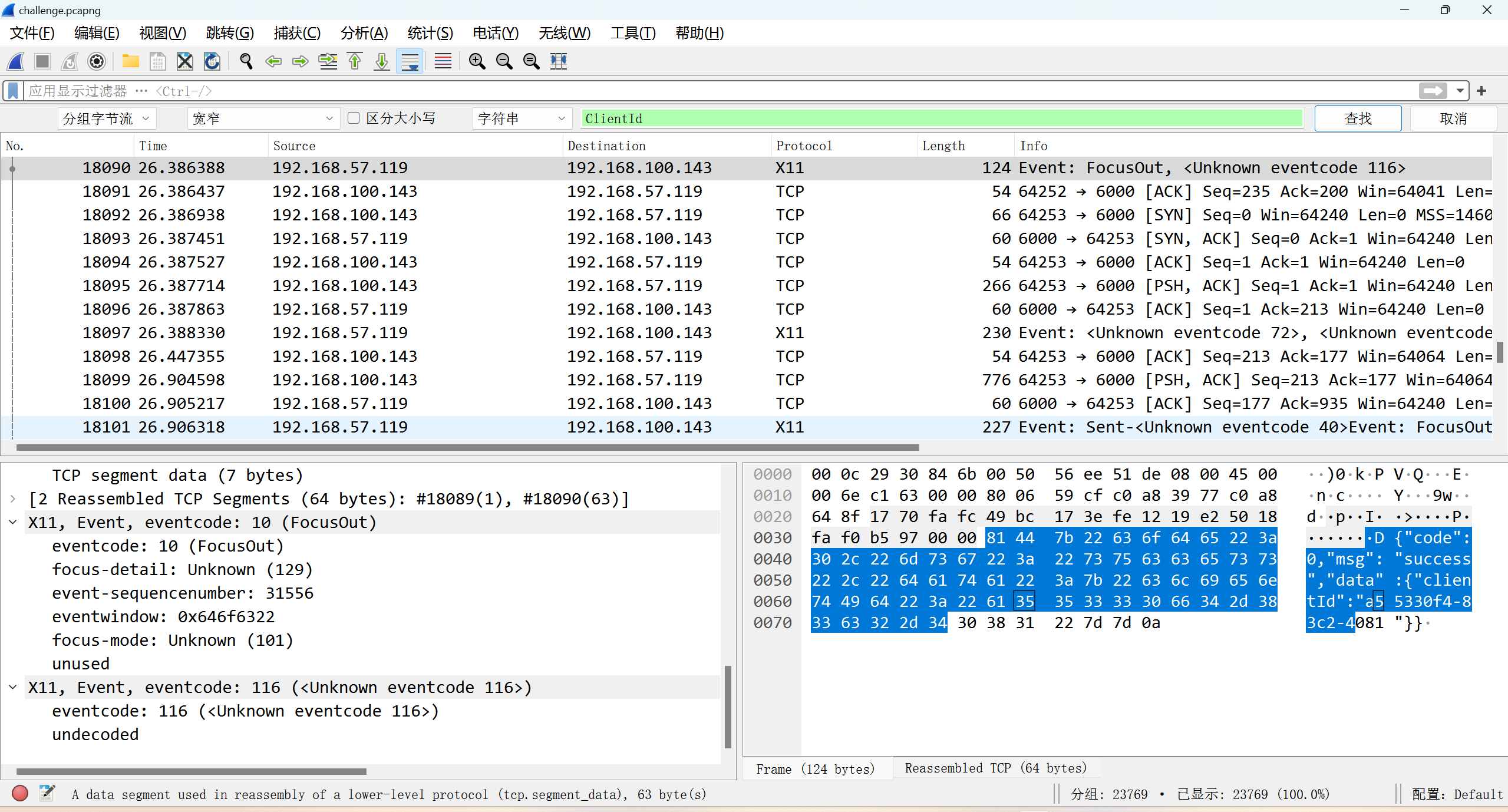
Task: Switch to Reassembled TCP (64 bytes) tab
Action: click(995, 768)
